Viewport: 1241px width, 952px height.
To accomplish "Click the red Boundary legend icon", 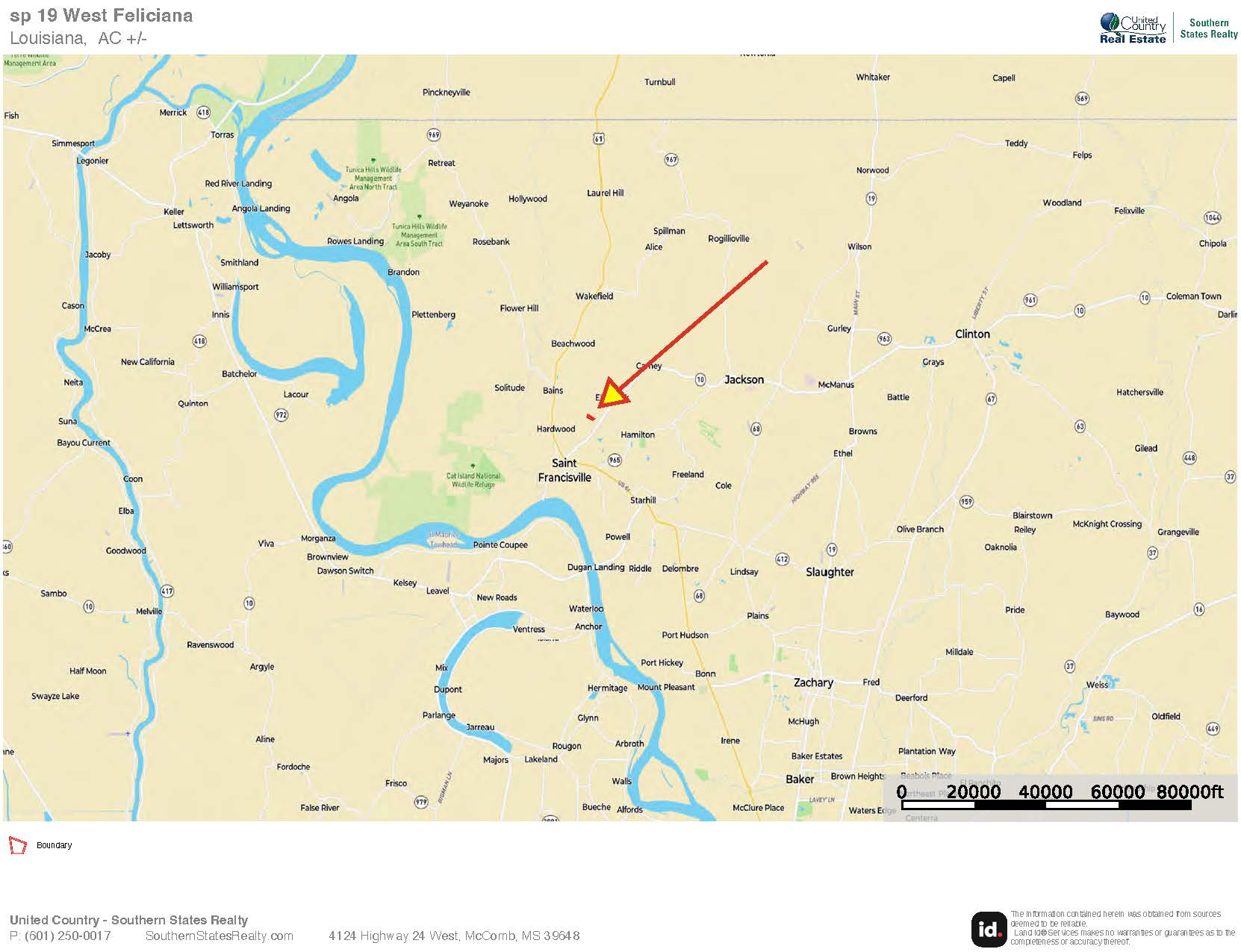I will point(17,845).
